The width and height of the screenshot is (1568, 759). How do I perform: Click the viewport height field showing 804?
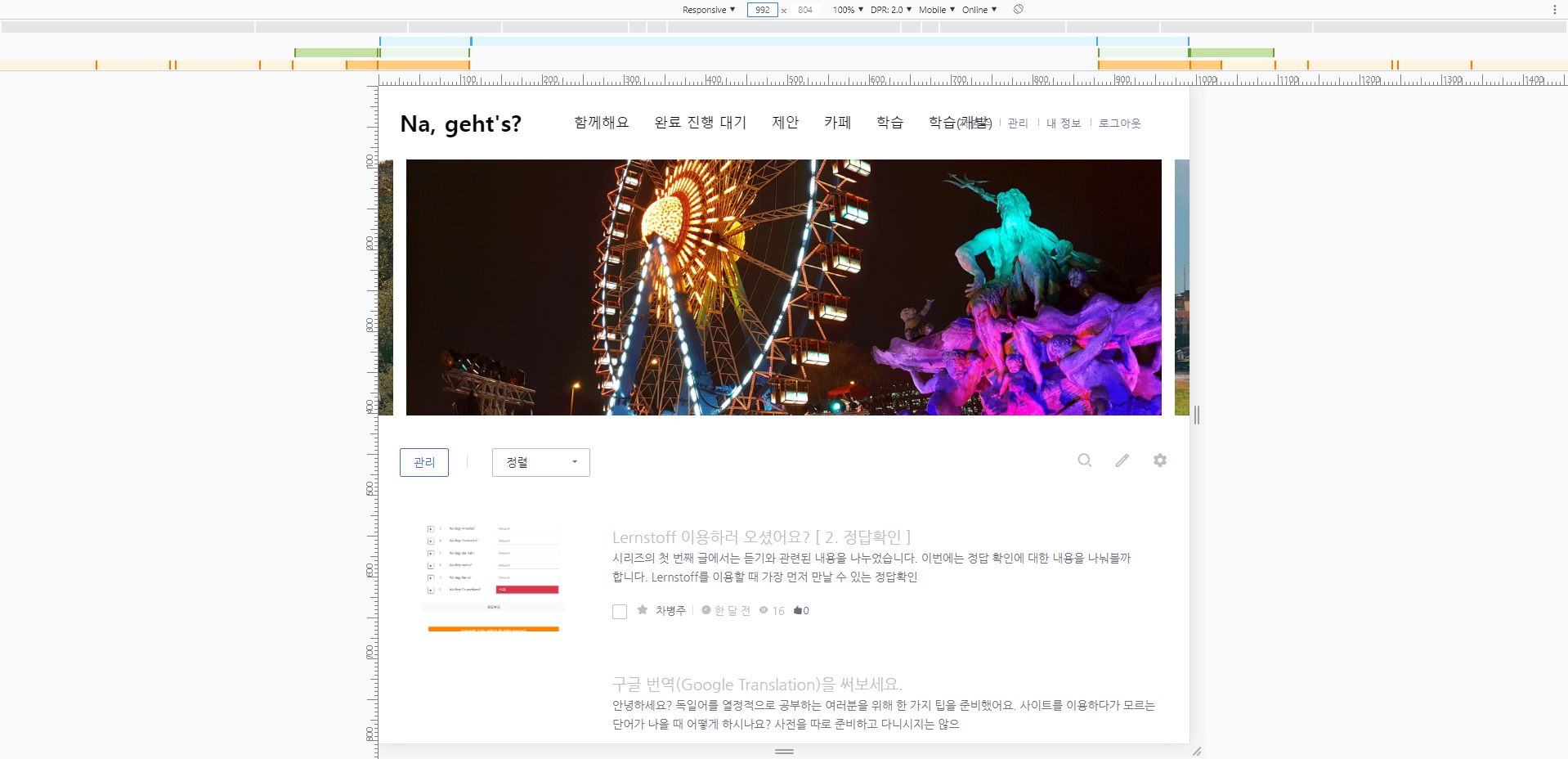(805, 10)
